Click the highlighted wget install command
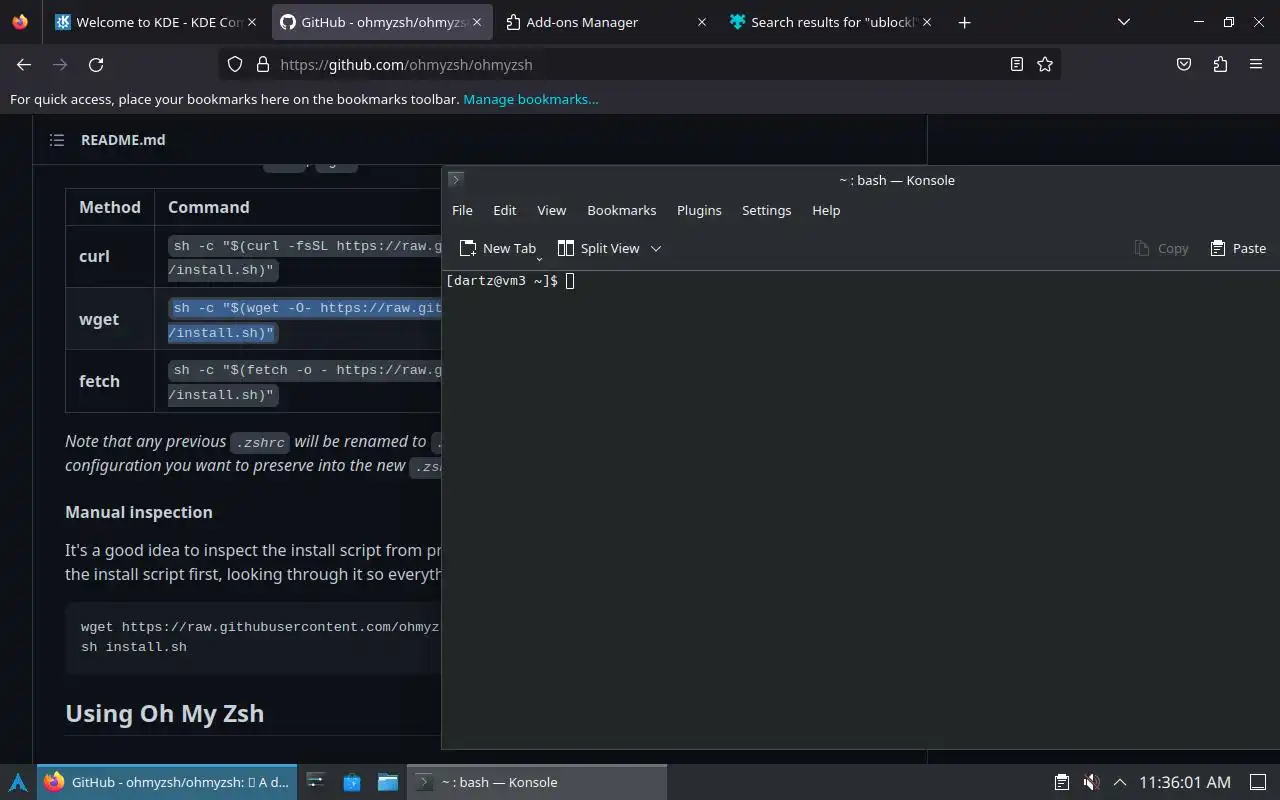Viewport: 1280px width, 800px height. tap(305, 320)
